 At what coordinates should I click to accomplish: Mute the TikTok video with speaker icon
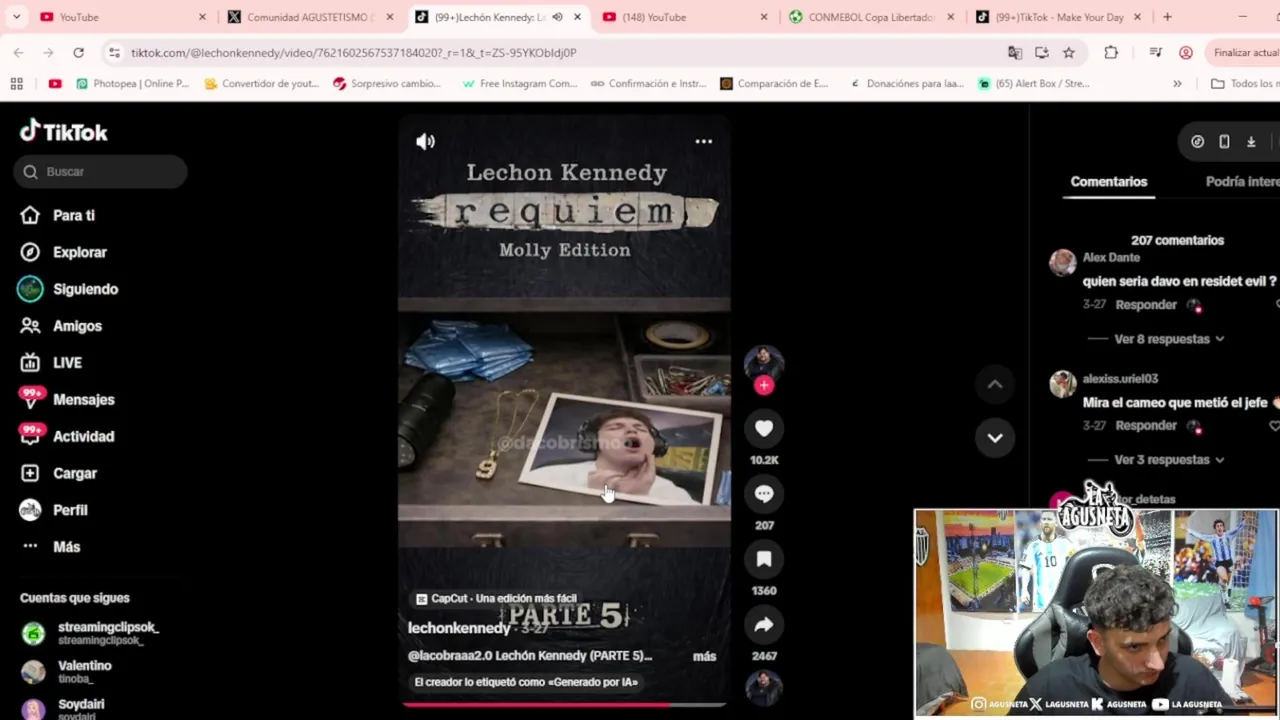point(425,142)
